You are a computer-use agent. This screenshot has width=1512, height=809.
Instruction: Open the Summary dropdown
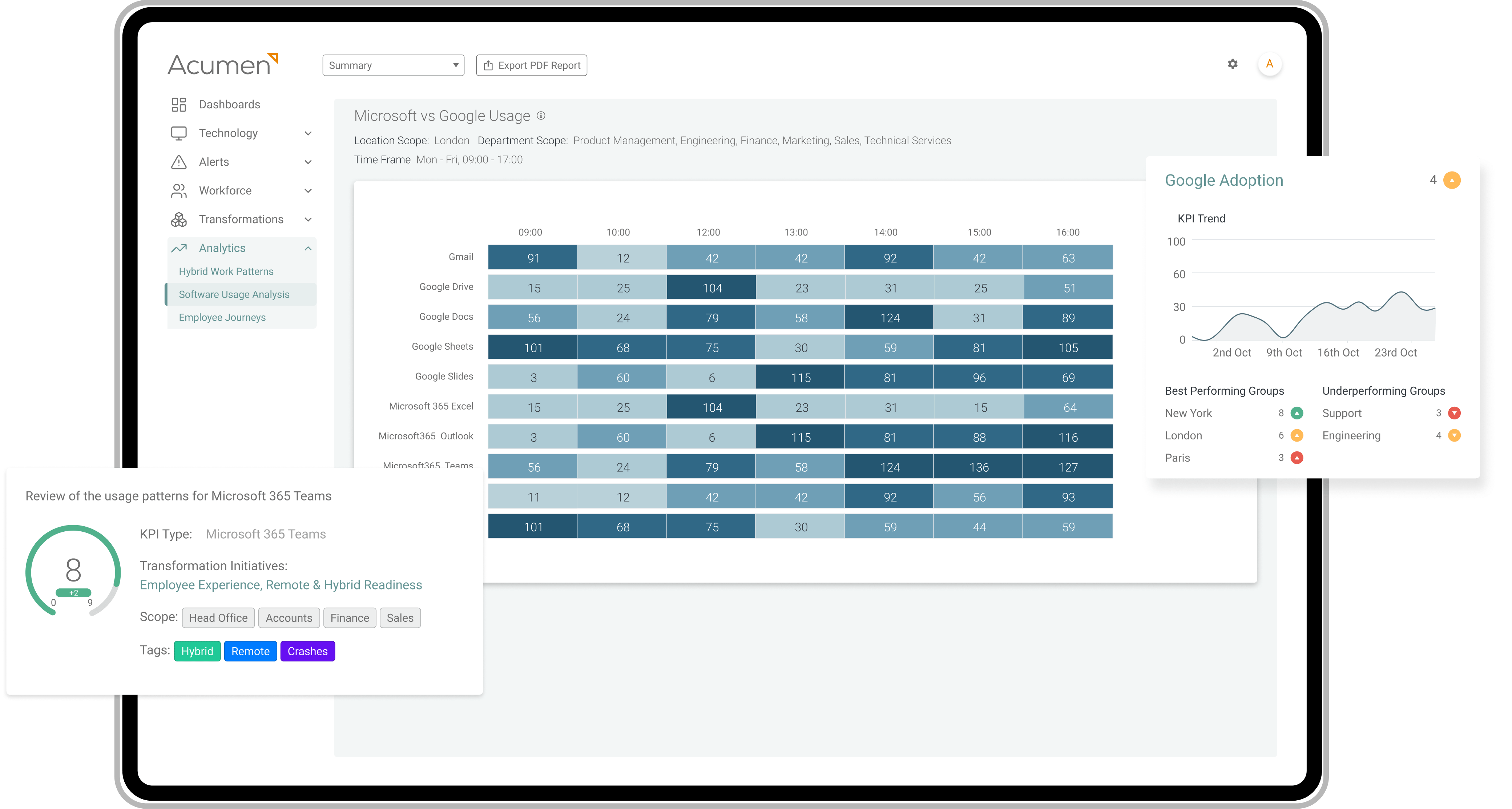[x=393, y=65]
